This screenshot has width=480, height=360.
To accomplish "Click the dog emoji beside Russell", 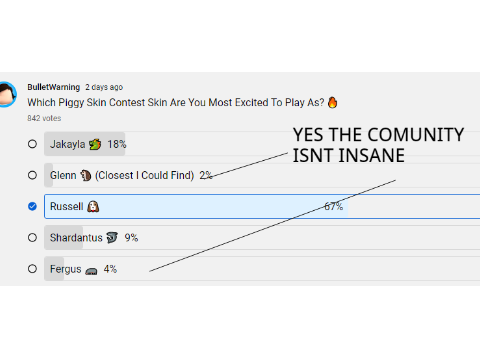I will click(93, 206).
